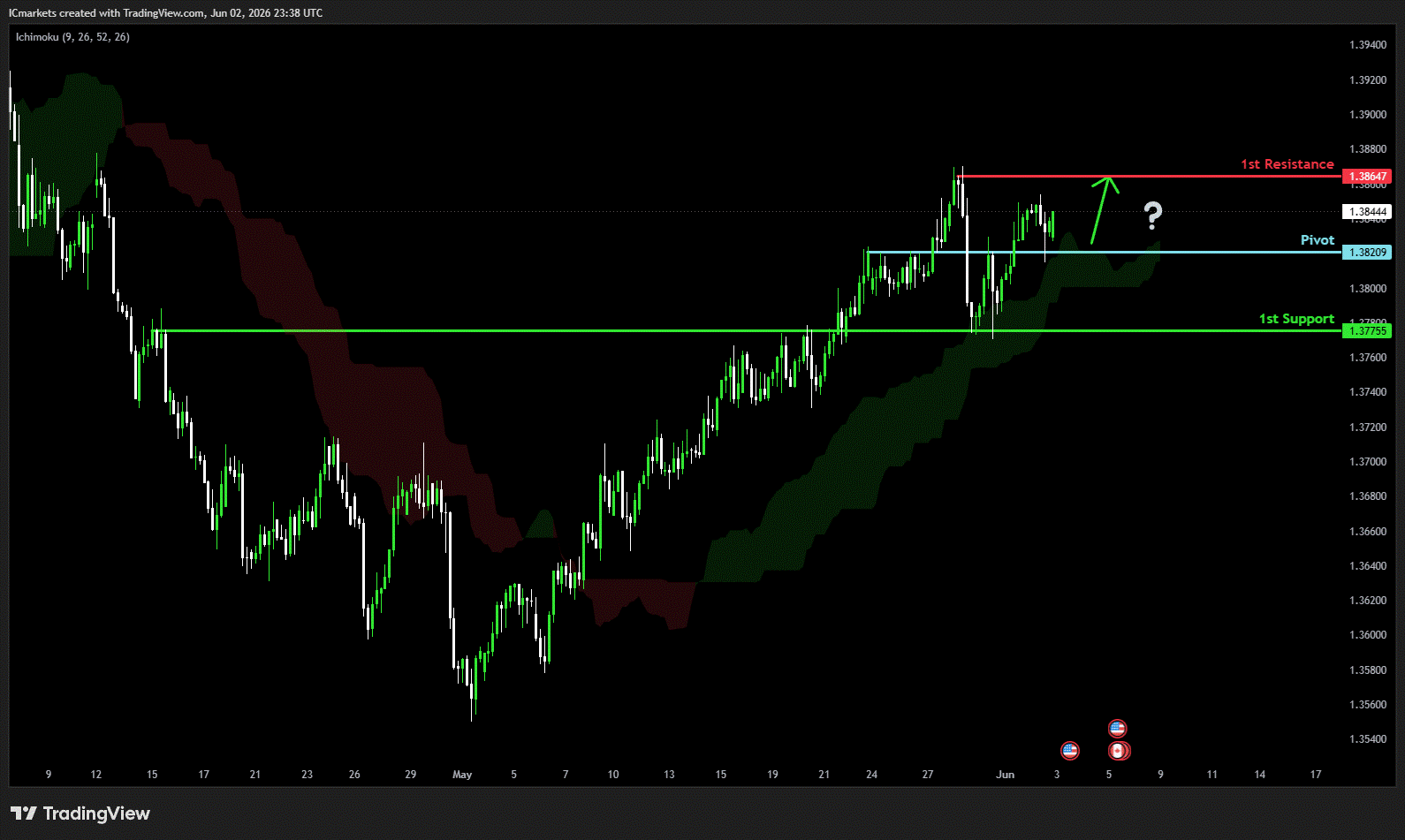The image size is (1405, 840).
Task: Click the green 1.37755 support price tag
Action: [1367, 331]
